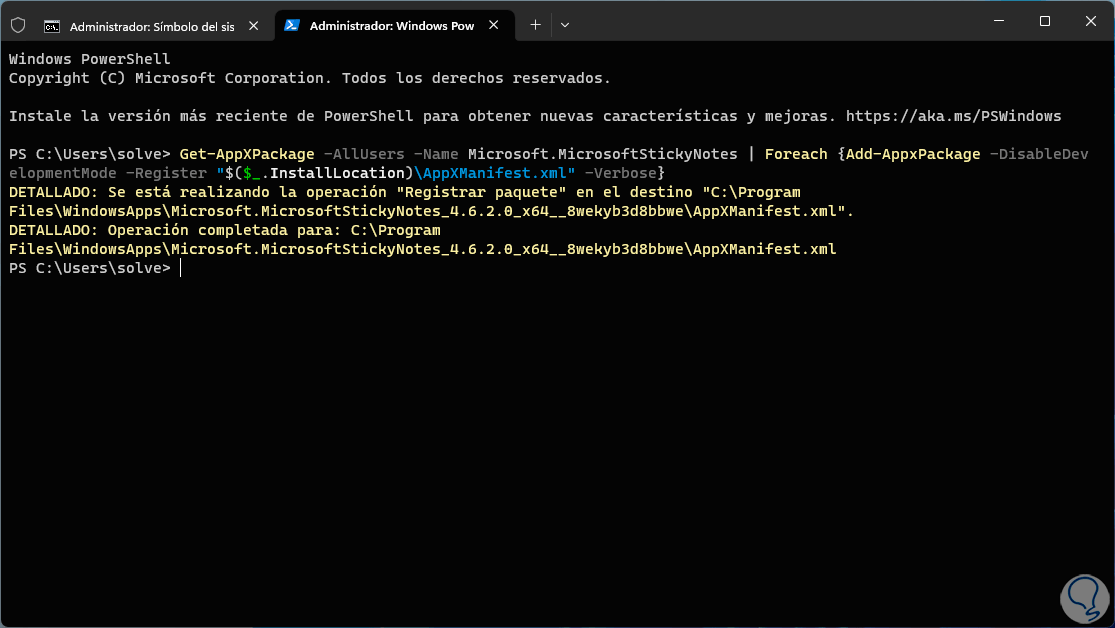Image resolution: width=1115 pixels, height=628 pixels.
Task: Click the Get-AppXPackage command text
Action: [247, 154]
